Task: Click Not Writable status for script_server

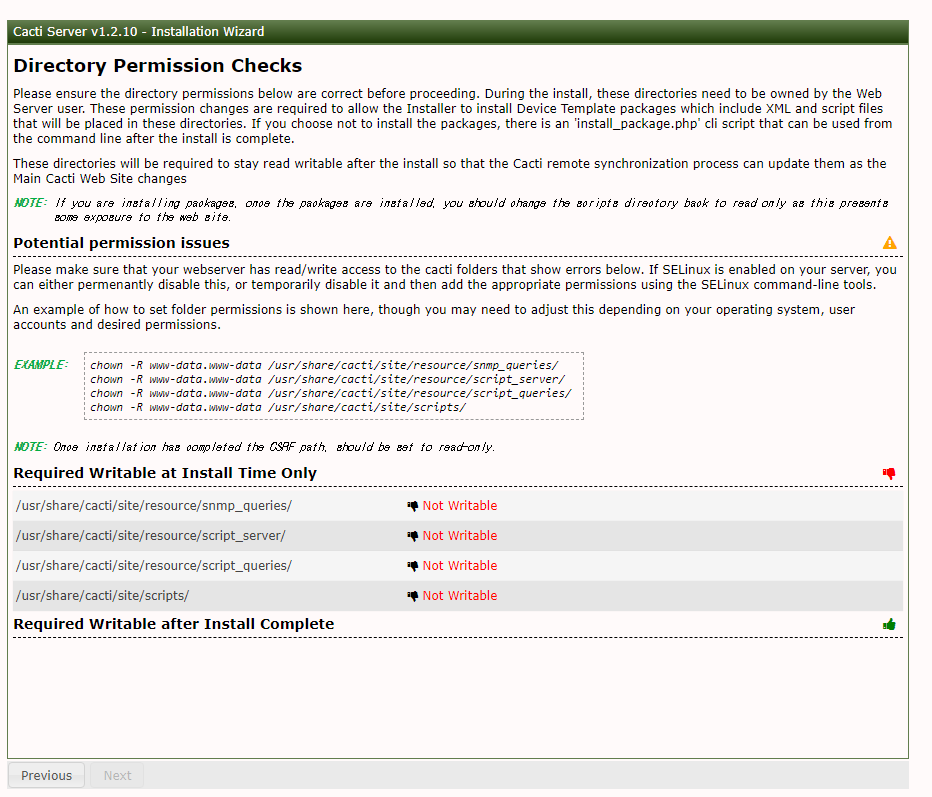Action: tap(459, 535)
